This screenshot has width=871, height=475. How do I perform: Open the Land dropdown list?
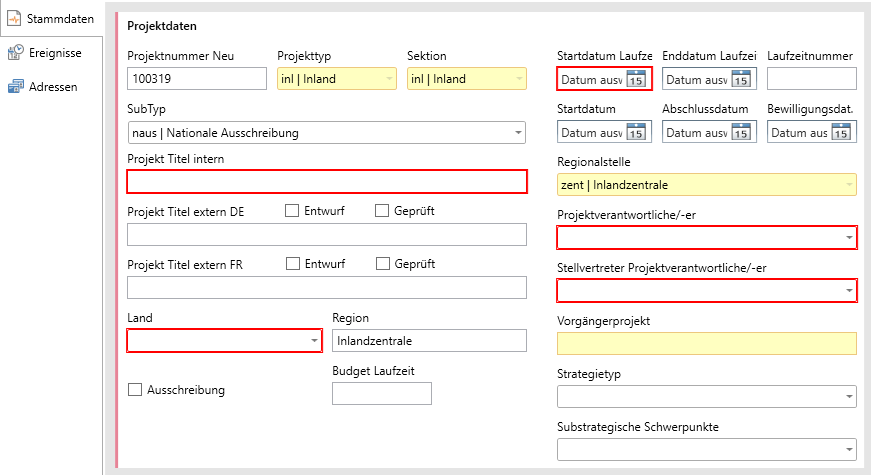[313, 341]
